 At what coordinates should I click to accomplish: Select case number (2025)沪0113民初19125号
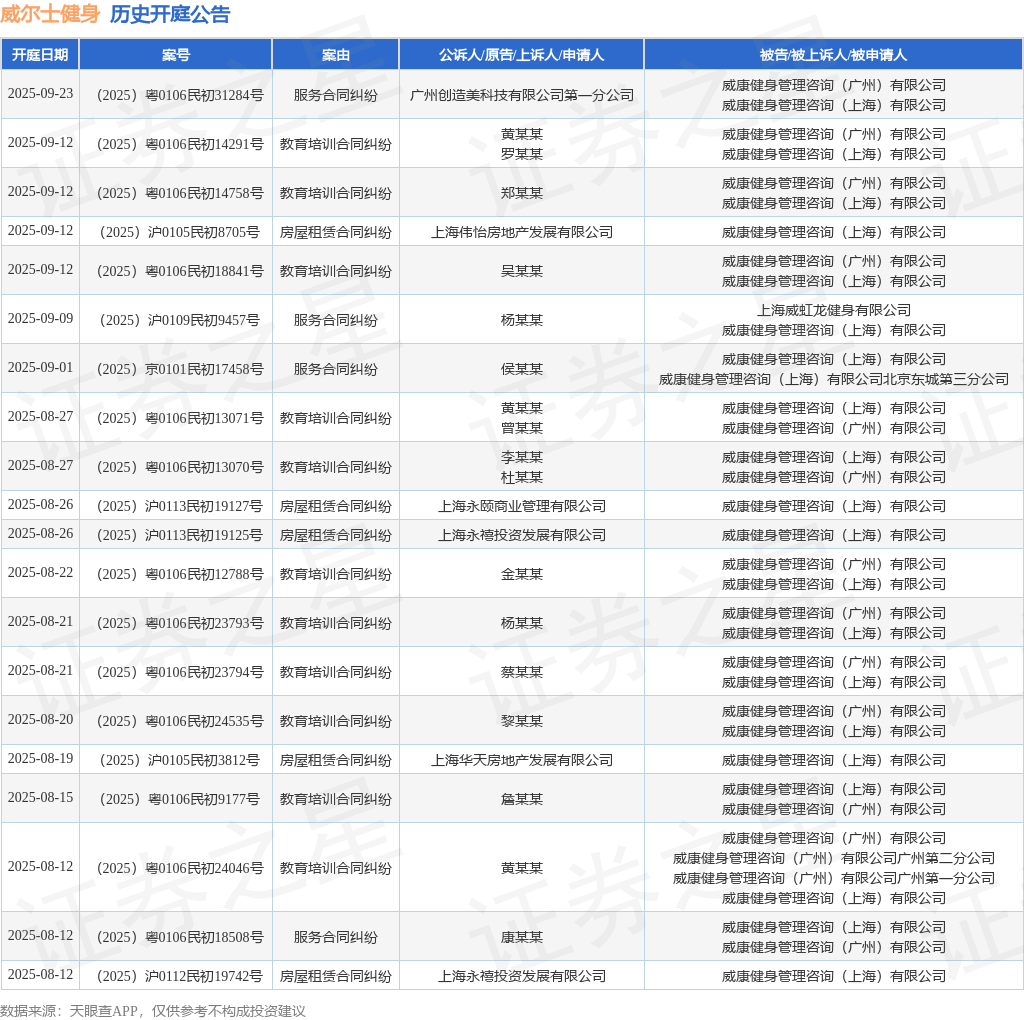coord(180,535)
